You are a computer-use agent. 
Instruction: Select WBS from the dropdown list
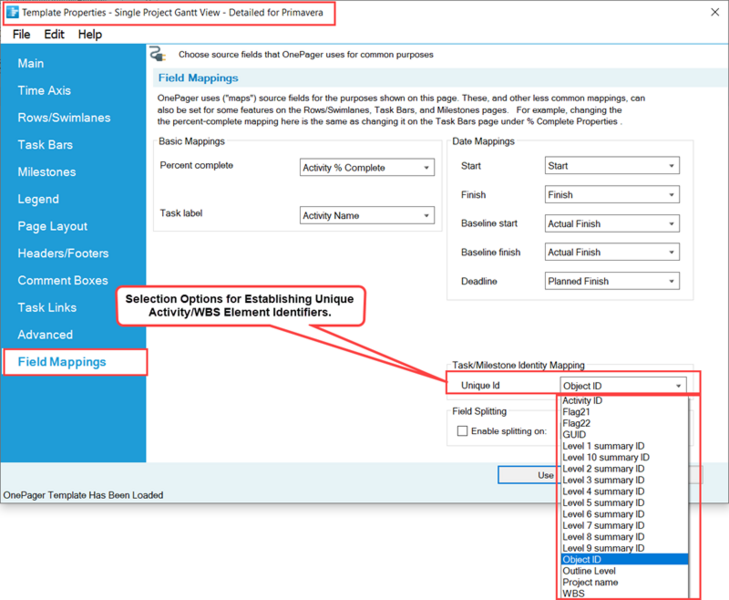point(623,593)
